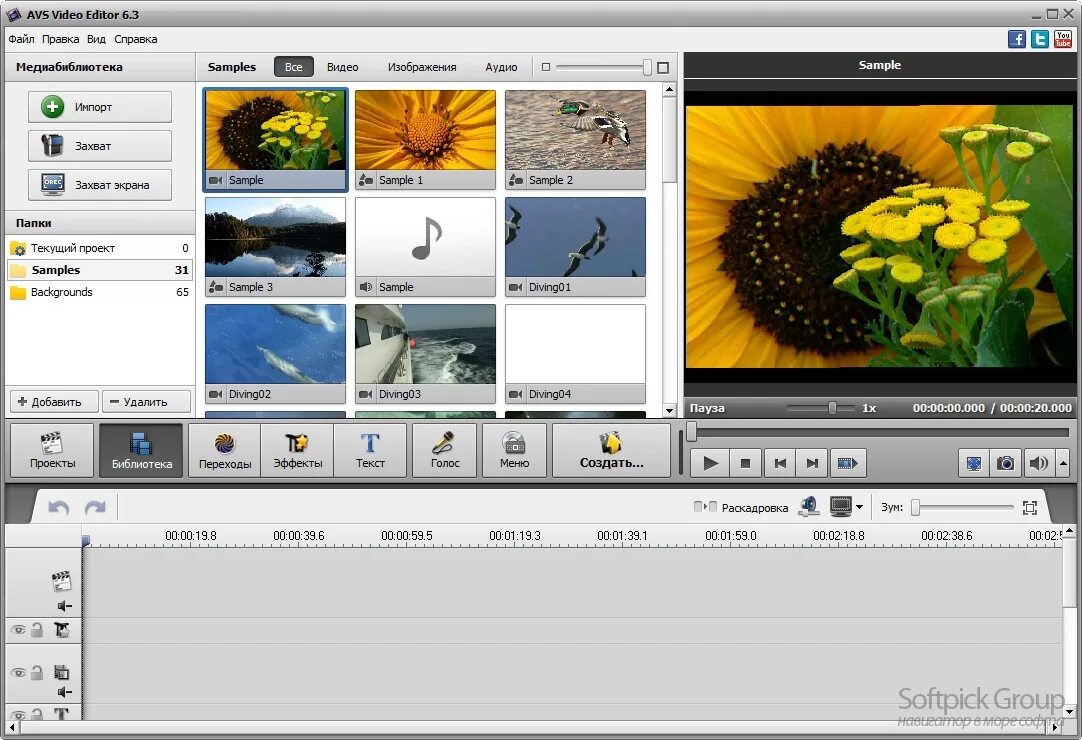Expand the volume control arrow in the player

[x=1062, y=463]
